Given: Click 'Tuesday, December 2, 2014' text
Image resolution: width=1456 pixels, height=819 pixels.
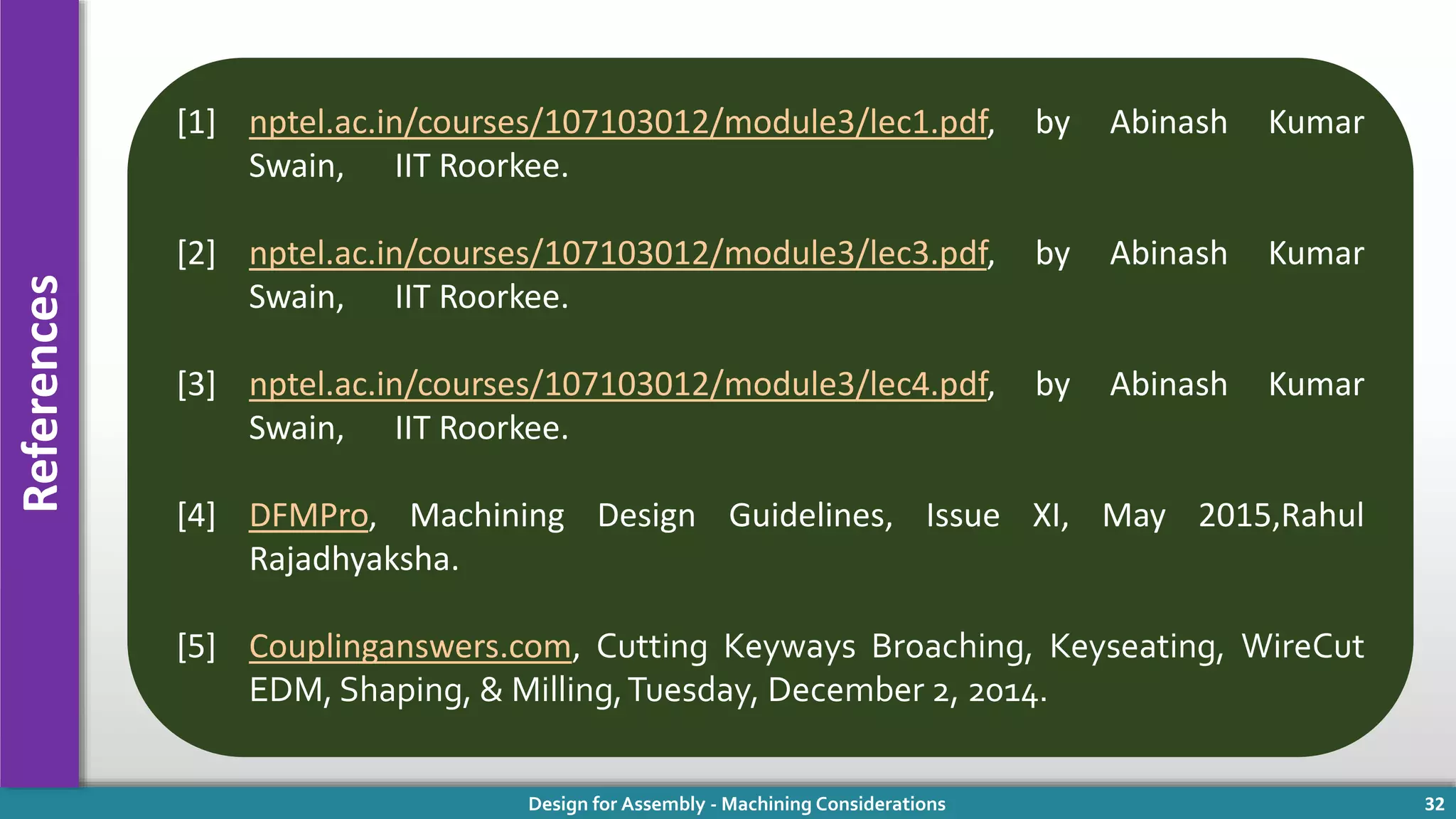Looking at the screenshot, I should click(x=837, y=691).
